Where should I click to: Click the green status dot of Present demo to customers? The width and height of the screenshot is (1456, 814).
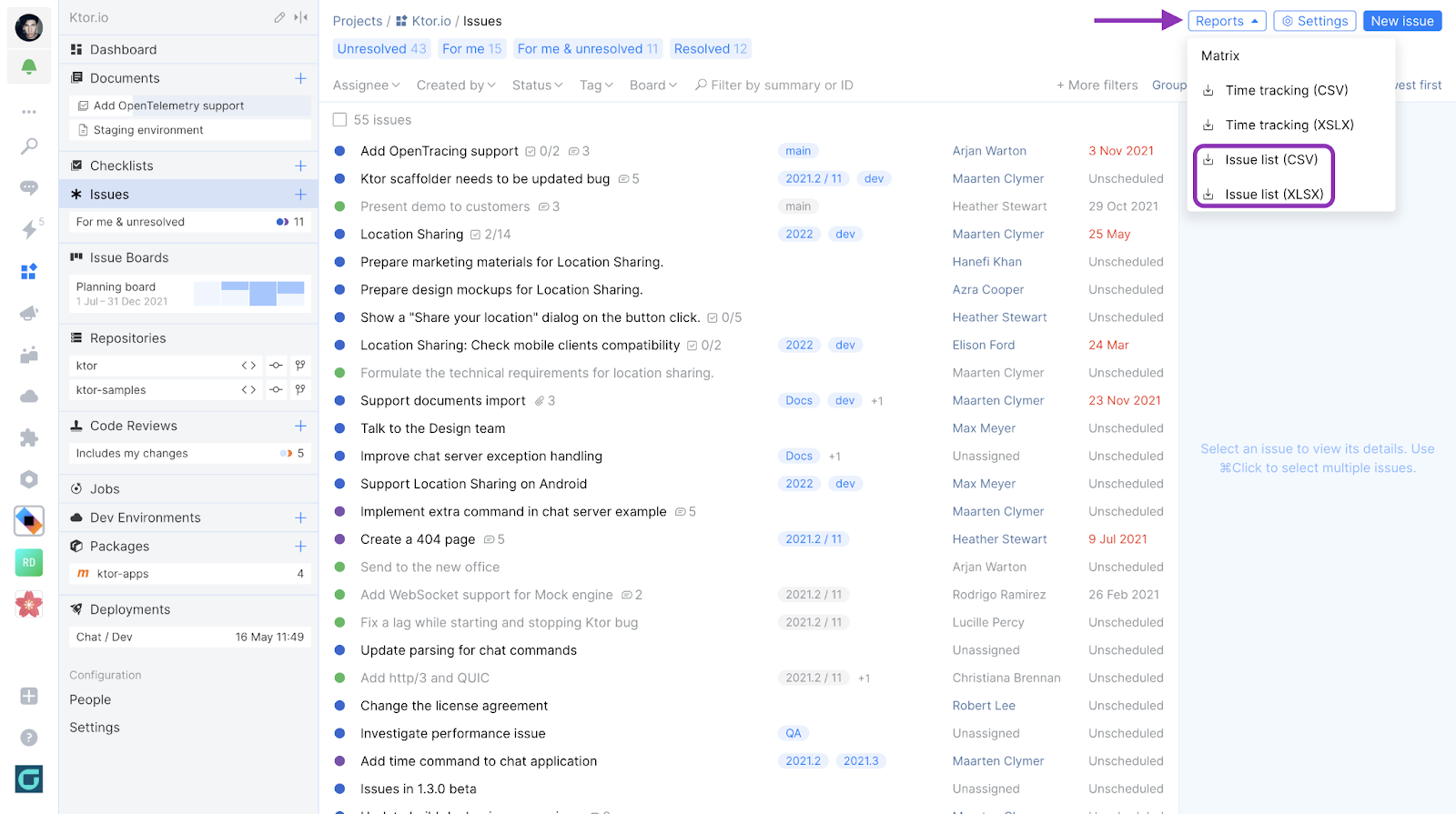pos(339,206)
